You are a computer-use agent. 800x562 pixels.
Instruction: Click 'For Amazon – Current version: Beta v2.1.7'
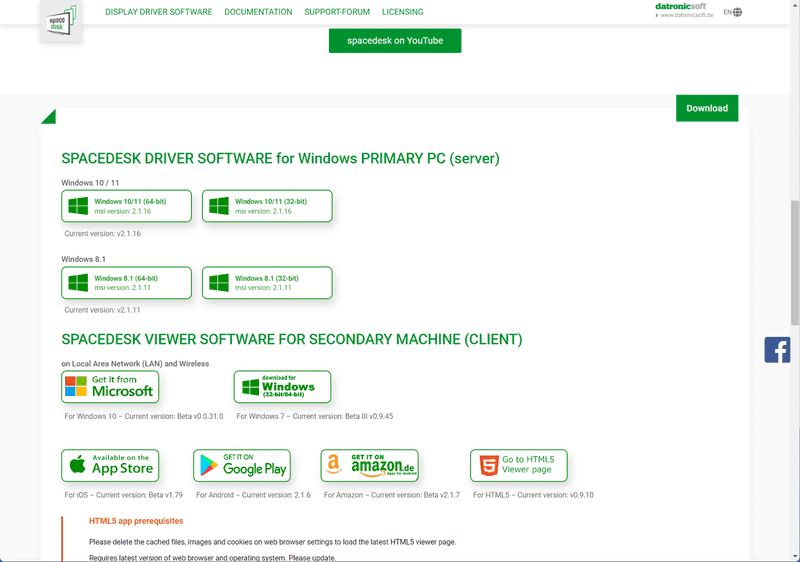(392, 495)
